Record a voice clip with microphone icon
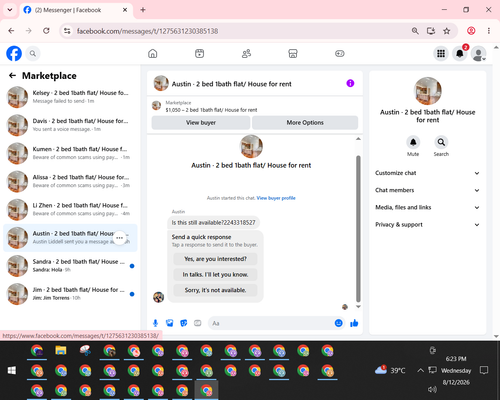The height and width of the screenshot is (400, 500). click(155, 323)
